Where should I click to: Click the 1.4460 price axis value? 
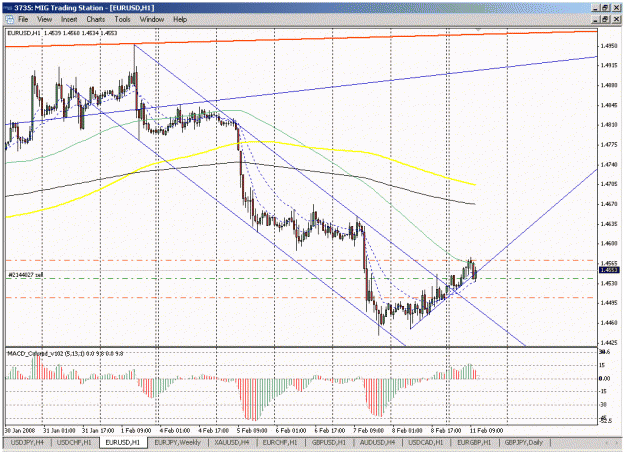pos(609,322)
